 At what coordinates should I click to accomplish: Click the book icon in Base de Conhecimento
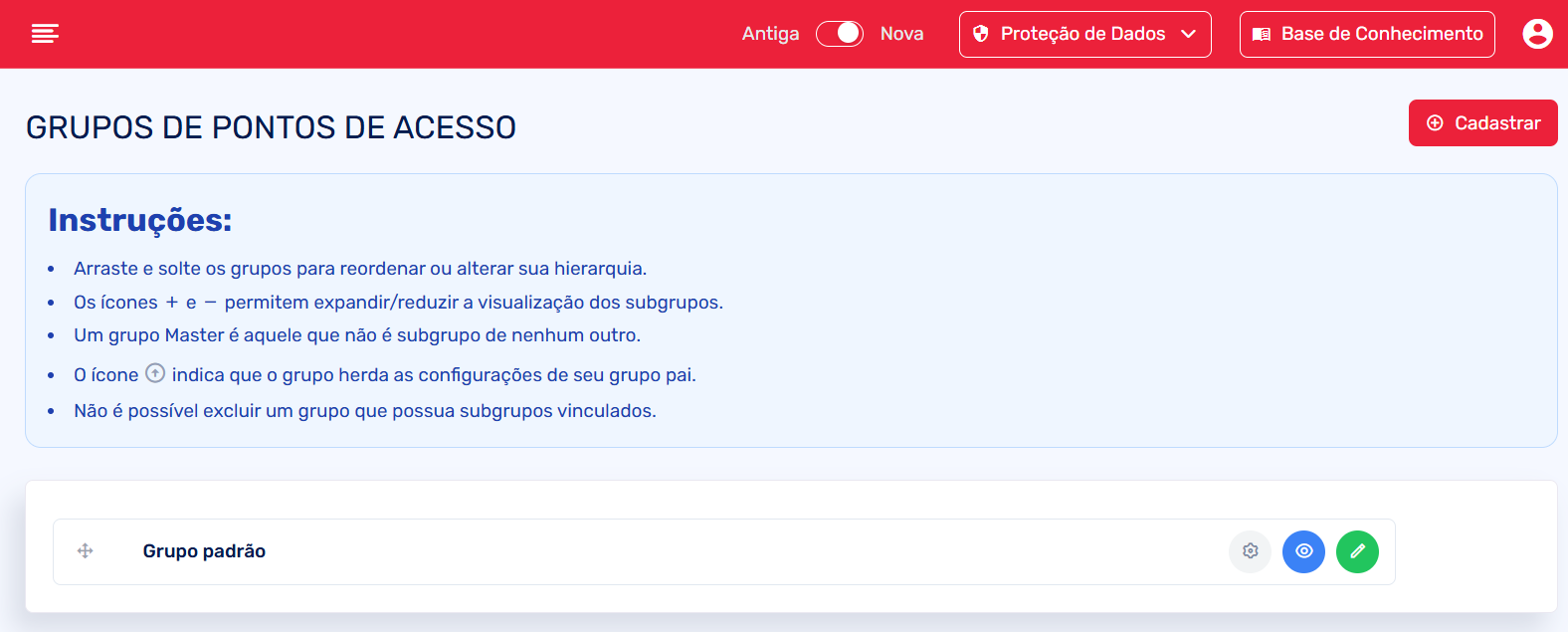click(1262, 34)
